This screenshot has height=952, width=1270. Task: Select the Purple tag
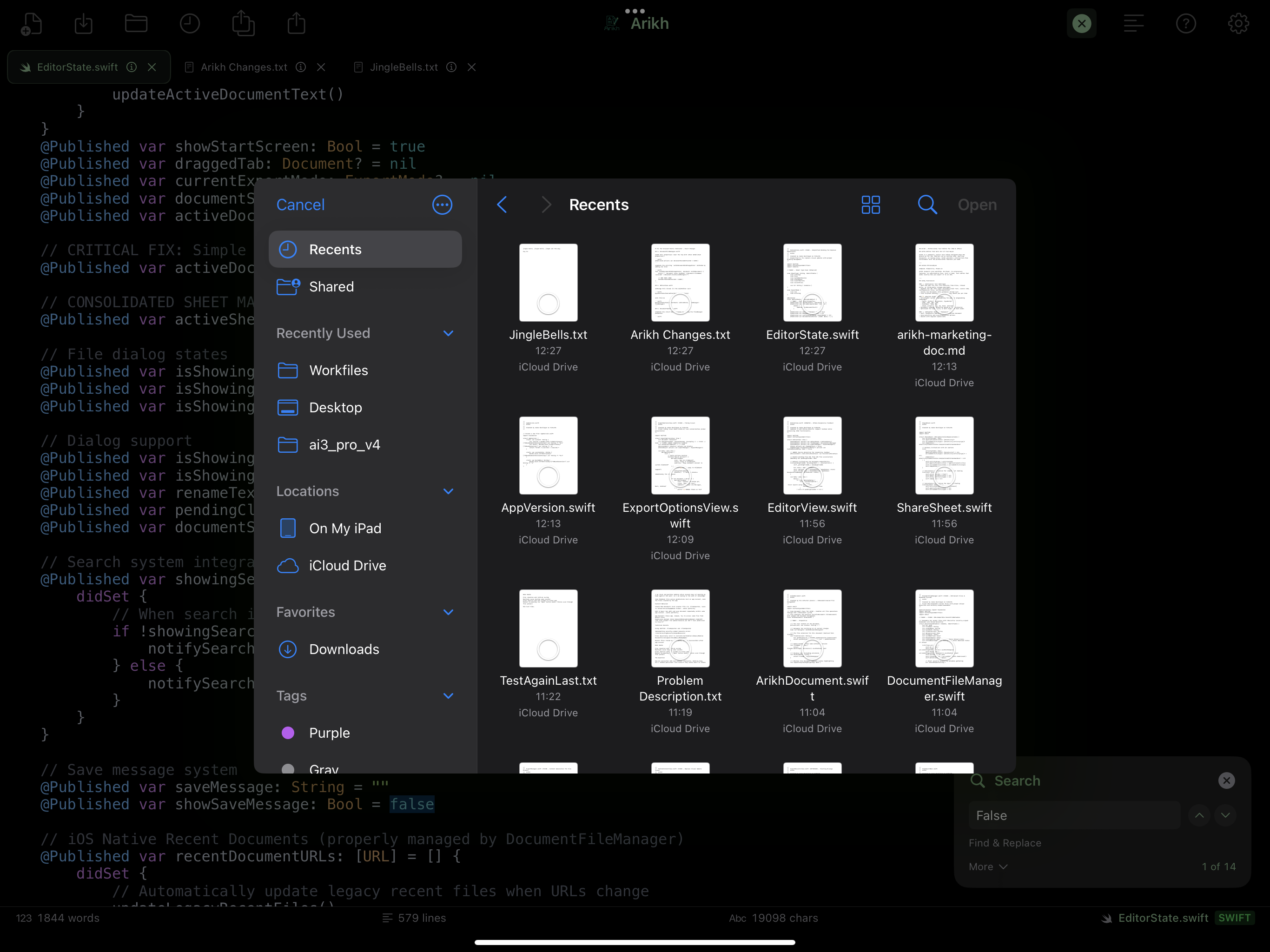(x=329, y=733)
